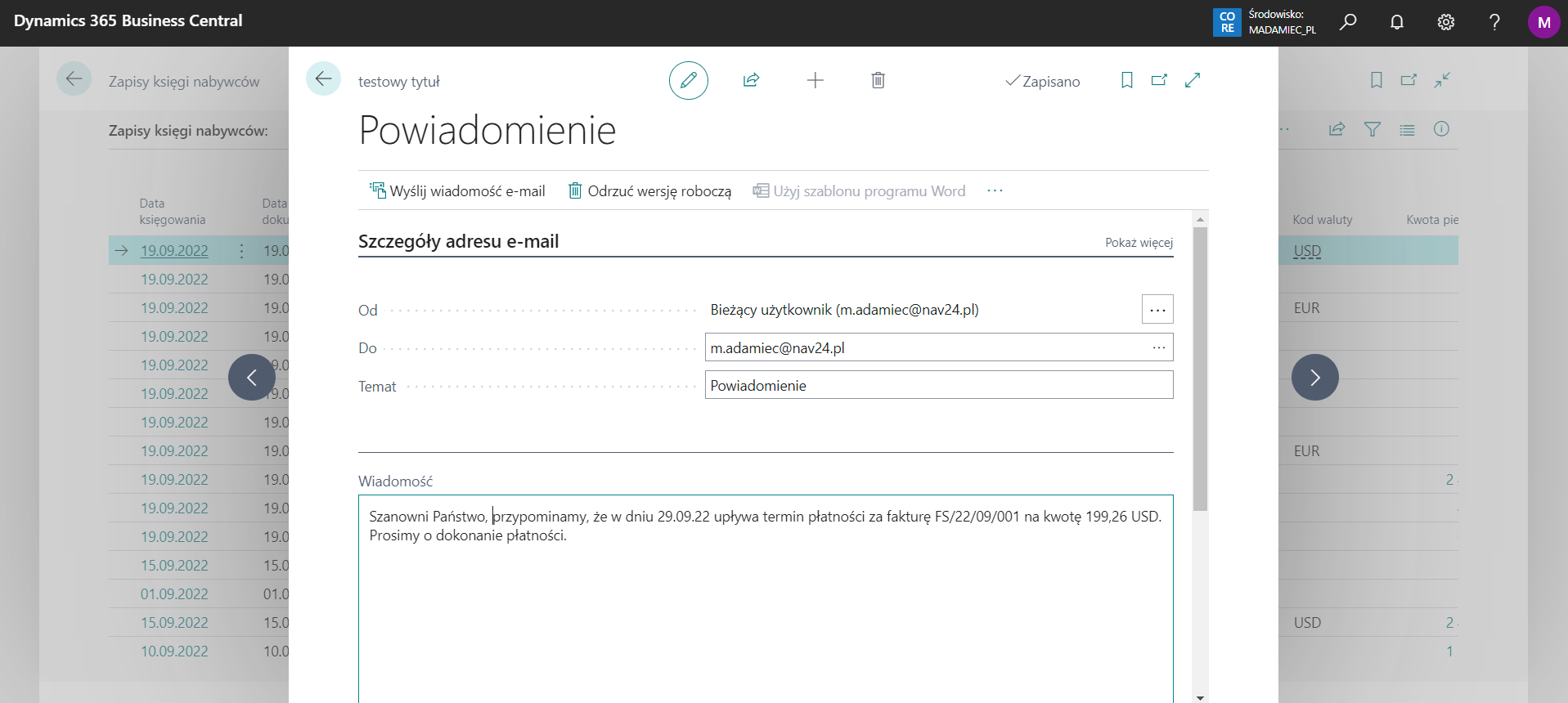The height and width of the screenshot is (703, 1568).
Task: Open more actions ellipsis in action bar
Action: 995,191
